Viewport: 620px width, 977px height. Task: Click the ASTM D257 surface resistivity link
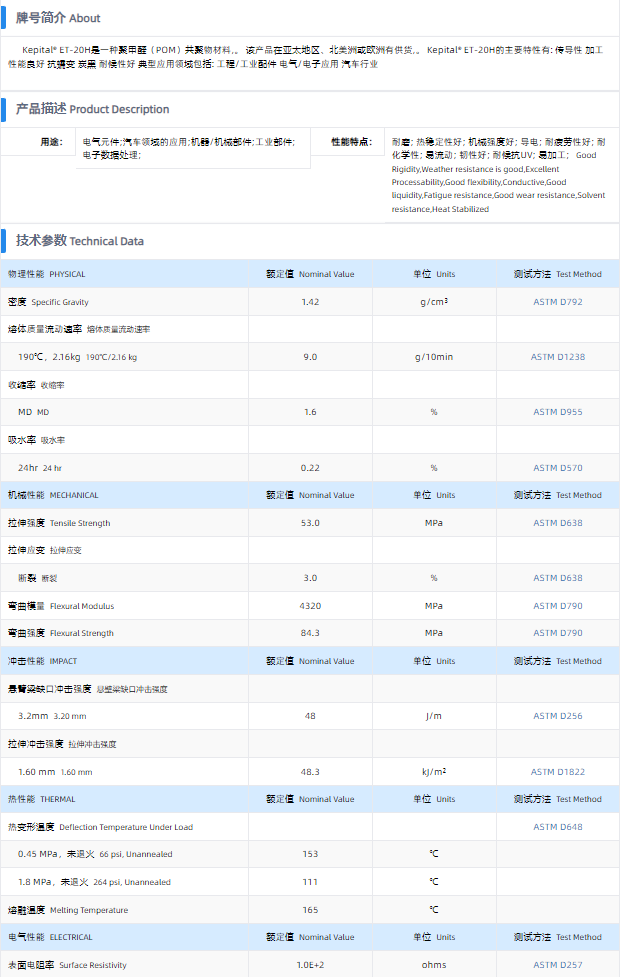tap(557, 965)
